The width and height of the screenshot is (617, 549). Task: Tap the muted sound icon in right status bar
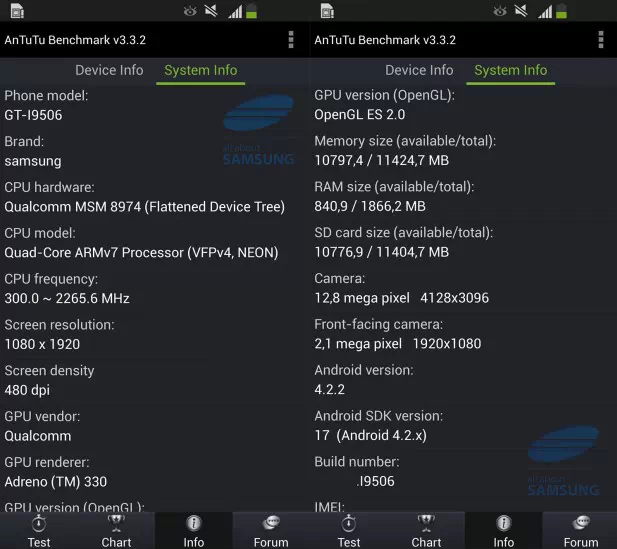[521, 11]
